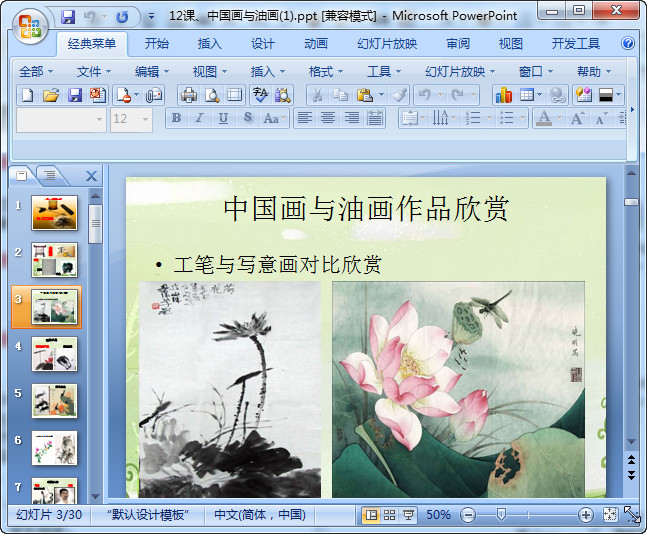Expand the bullets list dropdown

[x=522, y=118]
